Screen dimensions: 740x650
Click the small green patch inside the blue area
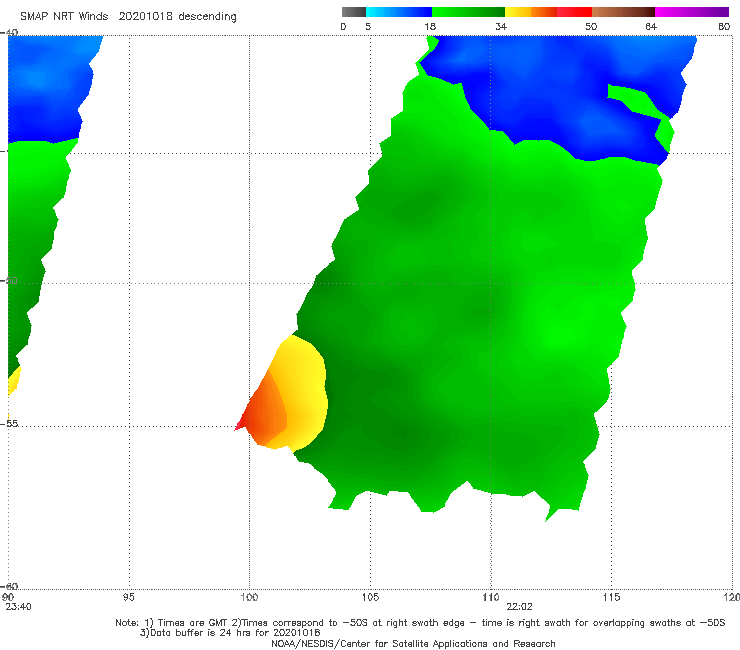(x=635, y=100)
